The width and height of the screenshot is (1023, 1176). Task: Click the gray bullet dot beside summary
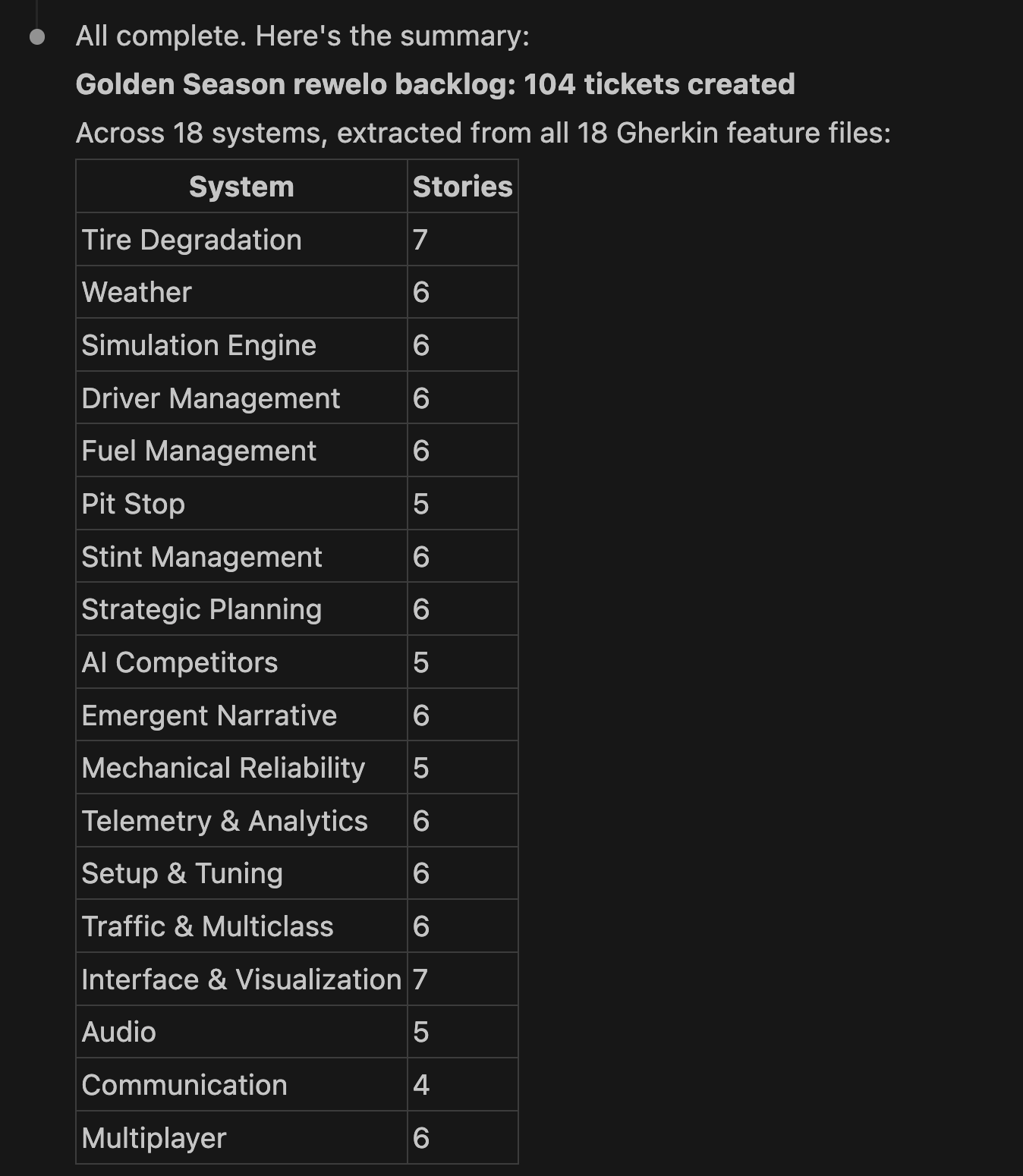[37, 36]
